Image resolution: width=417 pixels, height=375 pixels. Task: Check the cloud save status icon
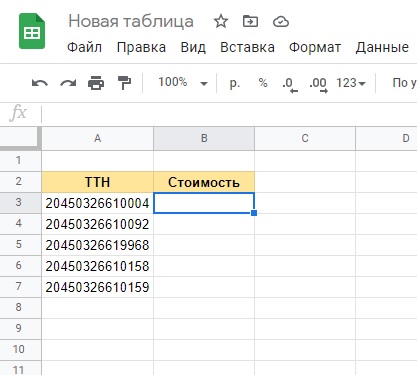[x=281, y=22]
